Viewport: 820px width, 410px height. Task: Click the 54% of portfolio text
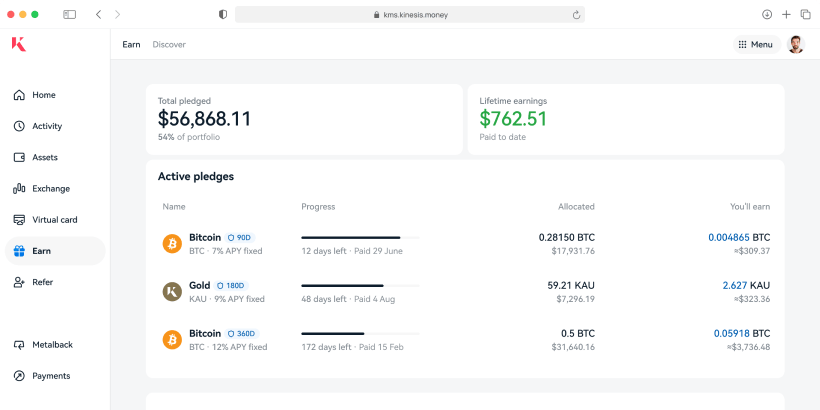(x=189, y=137)
